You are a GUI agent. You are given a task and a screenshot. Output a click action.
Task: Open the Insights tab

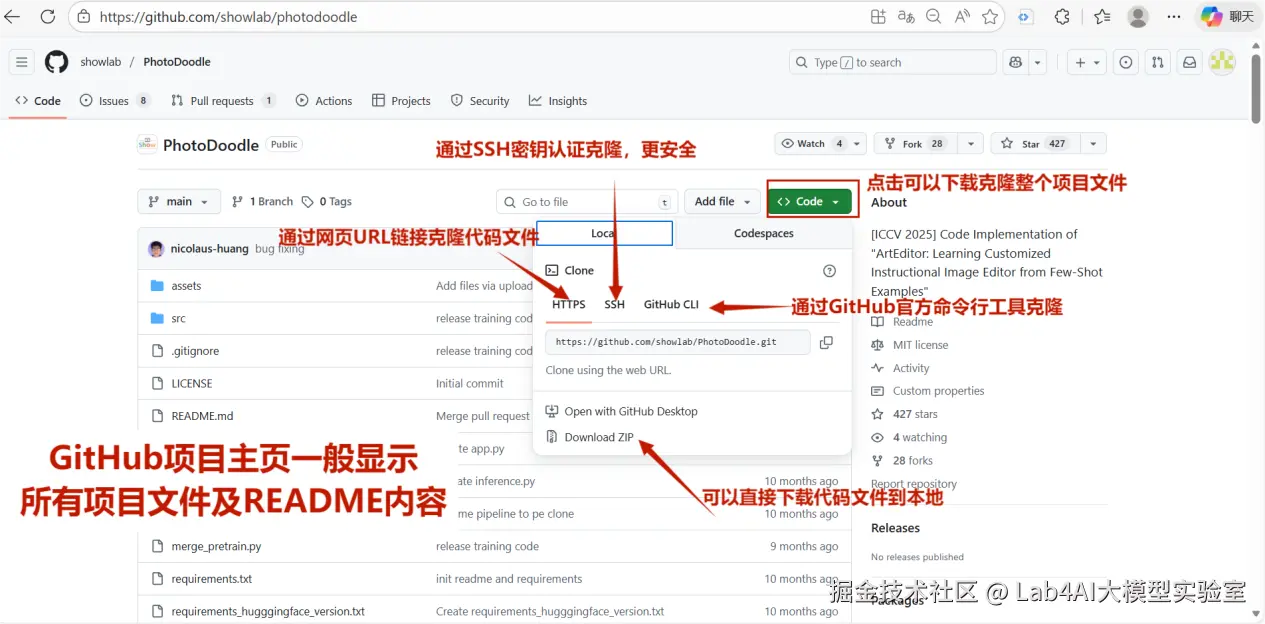(558, 101)
